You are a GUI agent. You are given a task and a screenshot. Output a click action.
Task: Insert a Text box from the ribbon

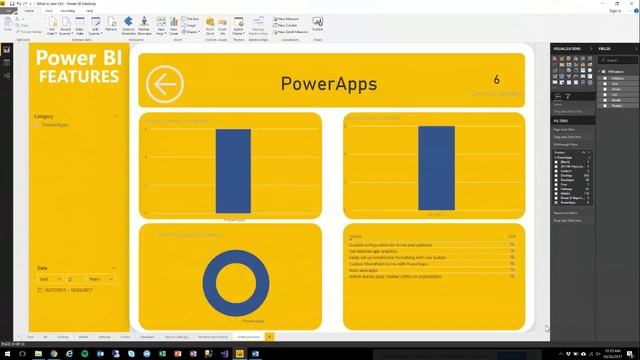(x=191, y=19)
